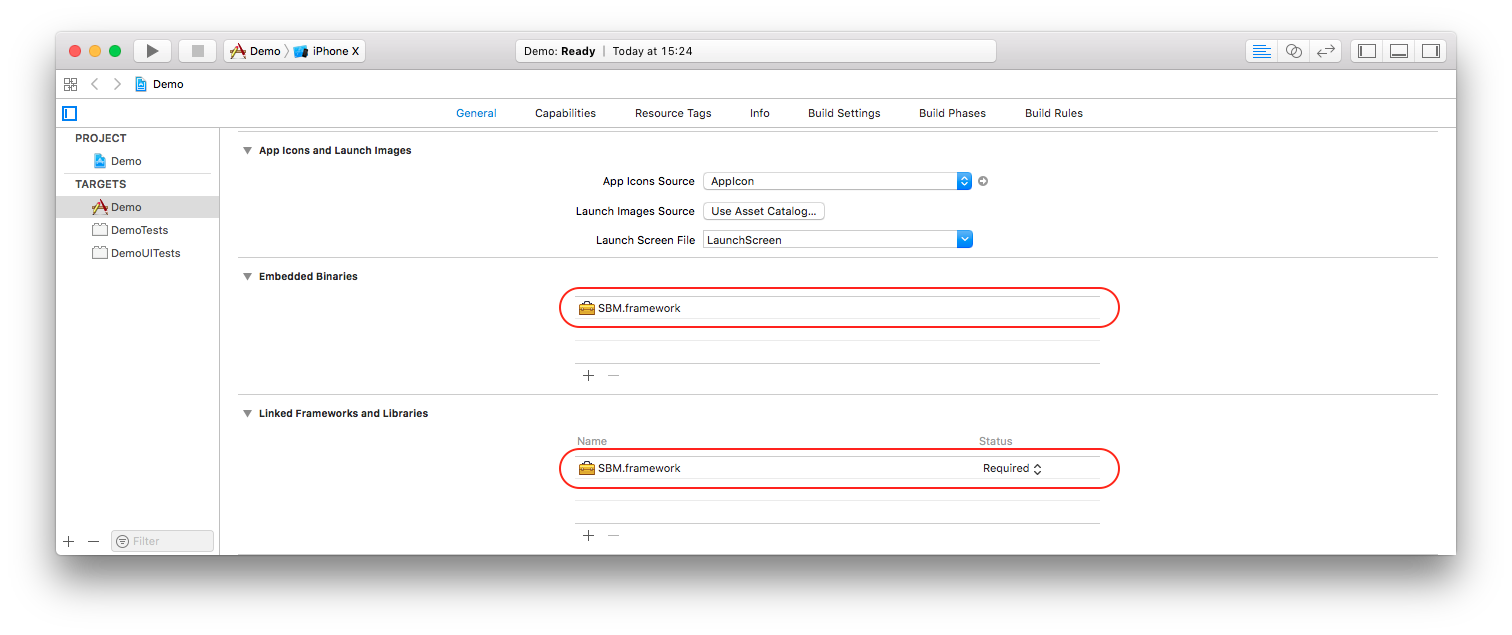Switch to the General tab
The image size is (1512, 635).
point(476,113)
